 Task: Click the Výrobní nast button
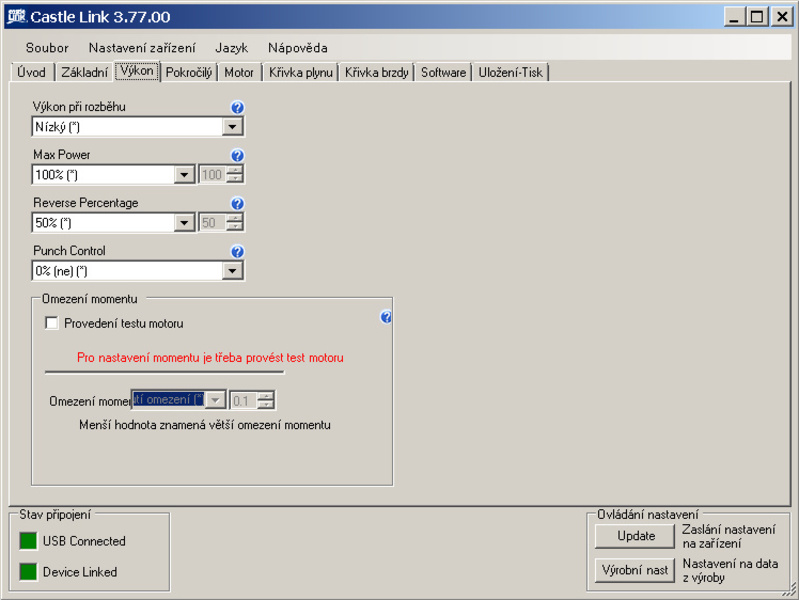coord(635,570)
